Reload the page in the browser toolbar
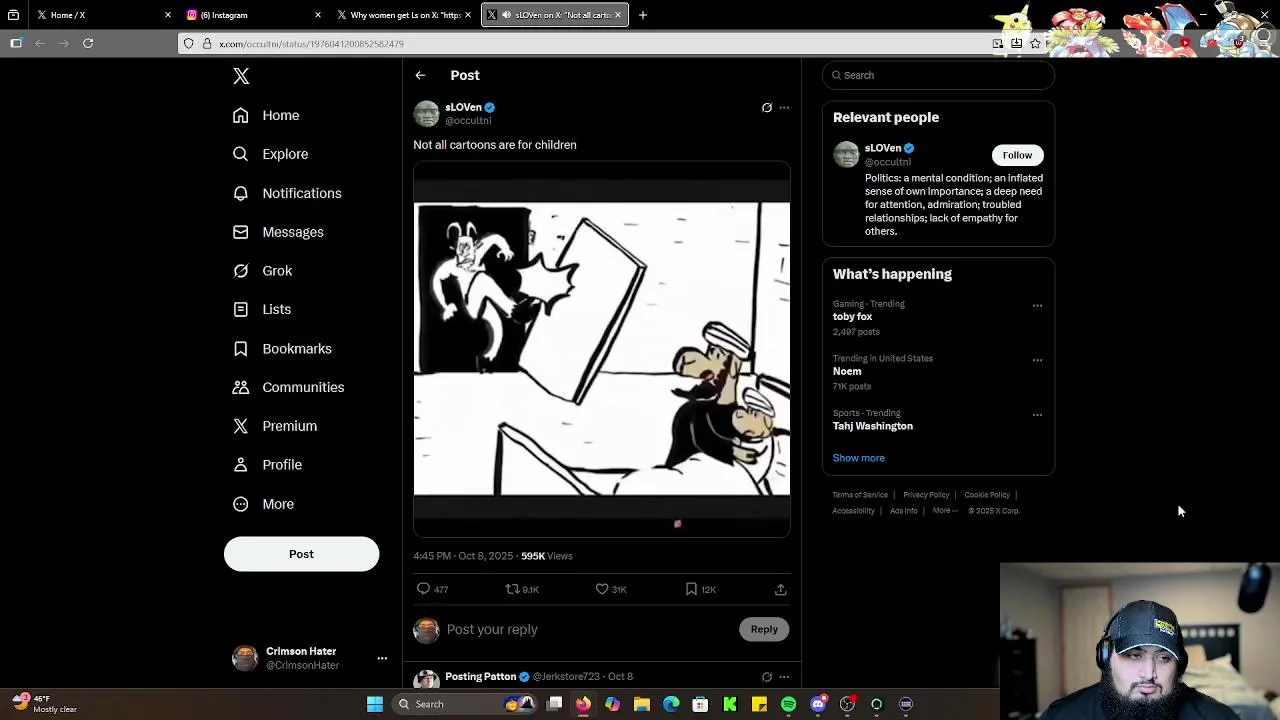 click(88, 43)
